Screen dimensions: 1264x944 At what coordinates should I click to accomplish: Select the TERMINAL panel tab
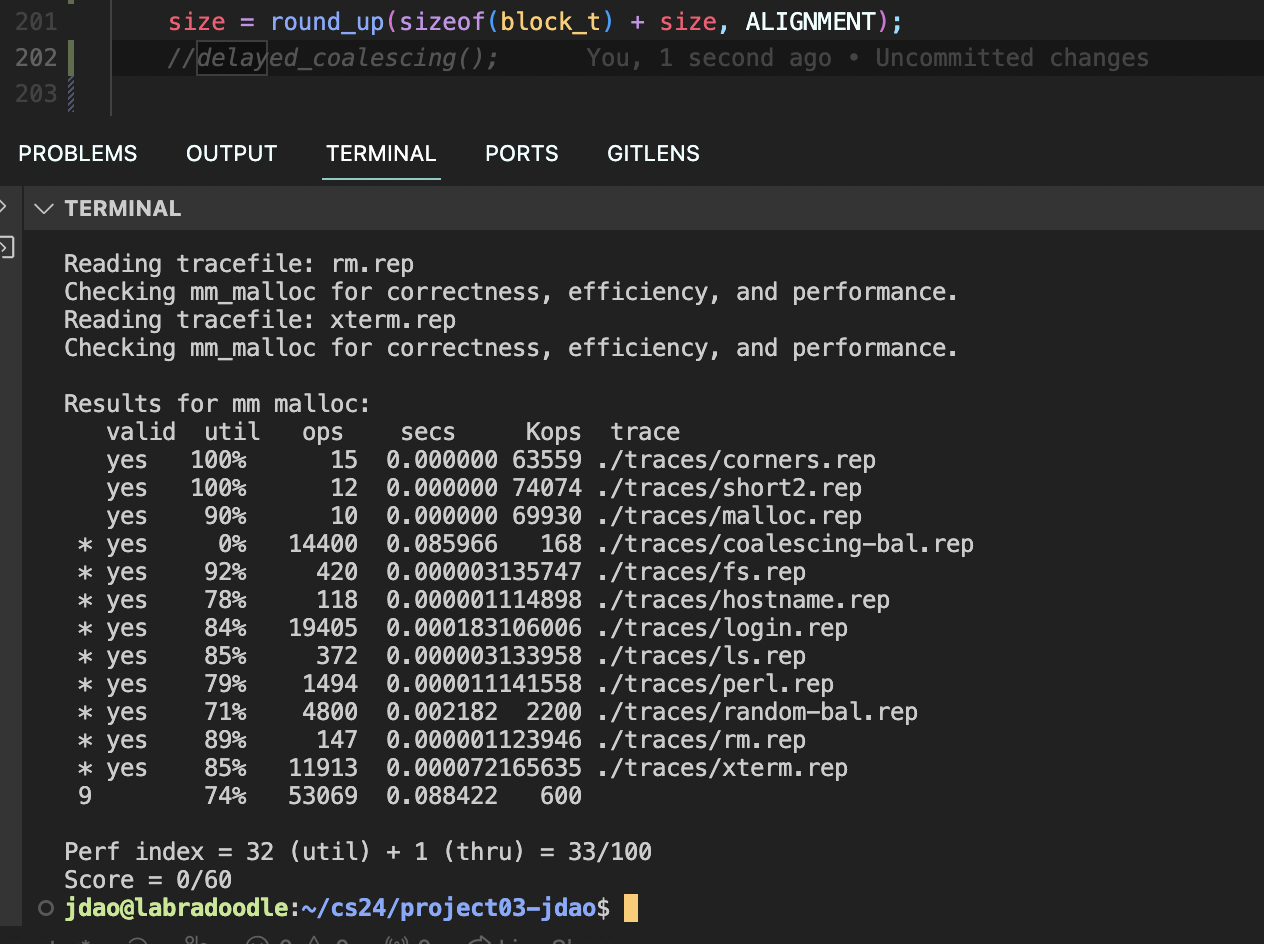pyautogui.click(x=381, y=154)
